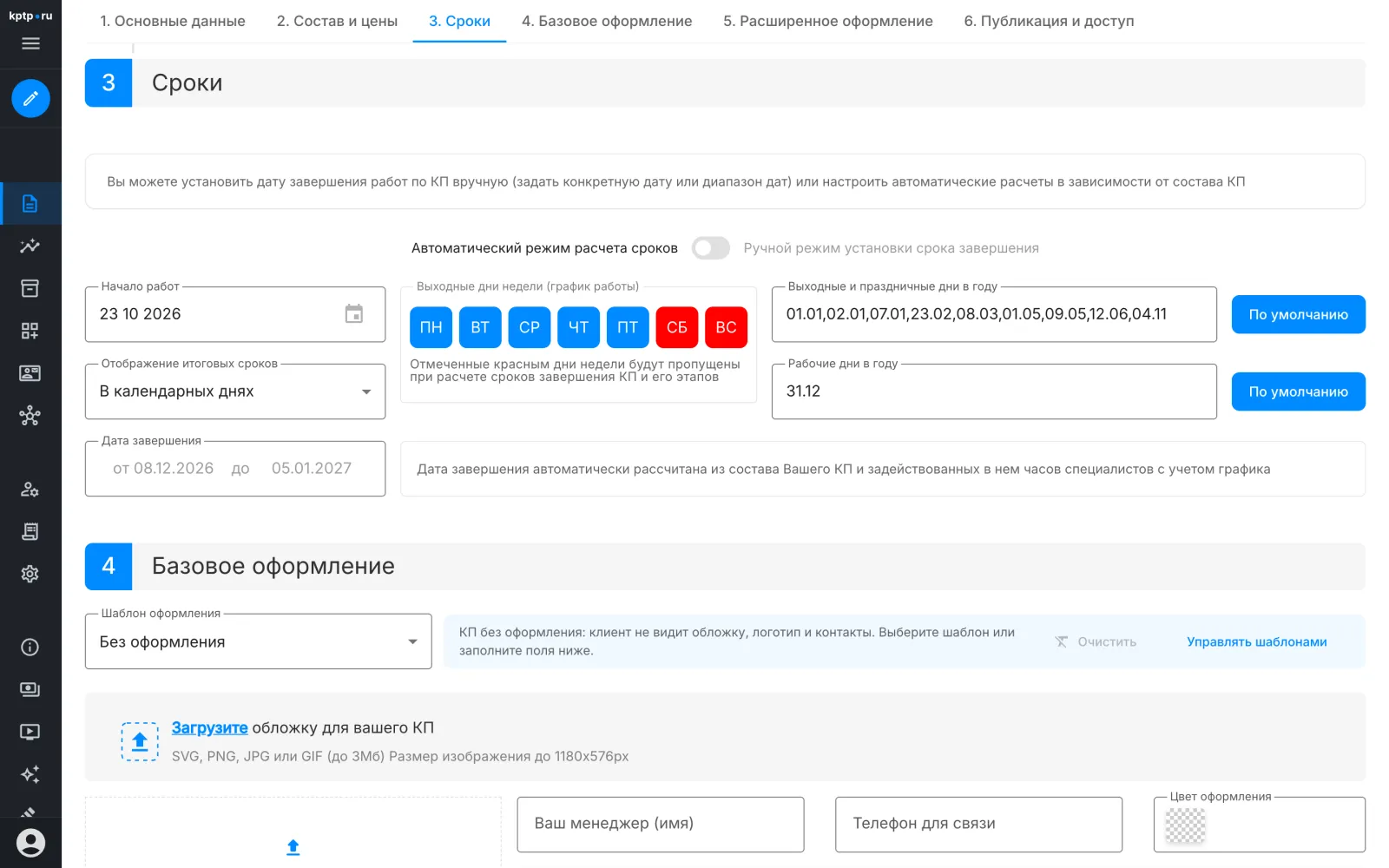The image size is (1389, 868).
Task: Go to tab 1. Основные данные
Action: click(173, 21)
